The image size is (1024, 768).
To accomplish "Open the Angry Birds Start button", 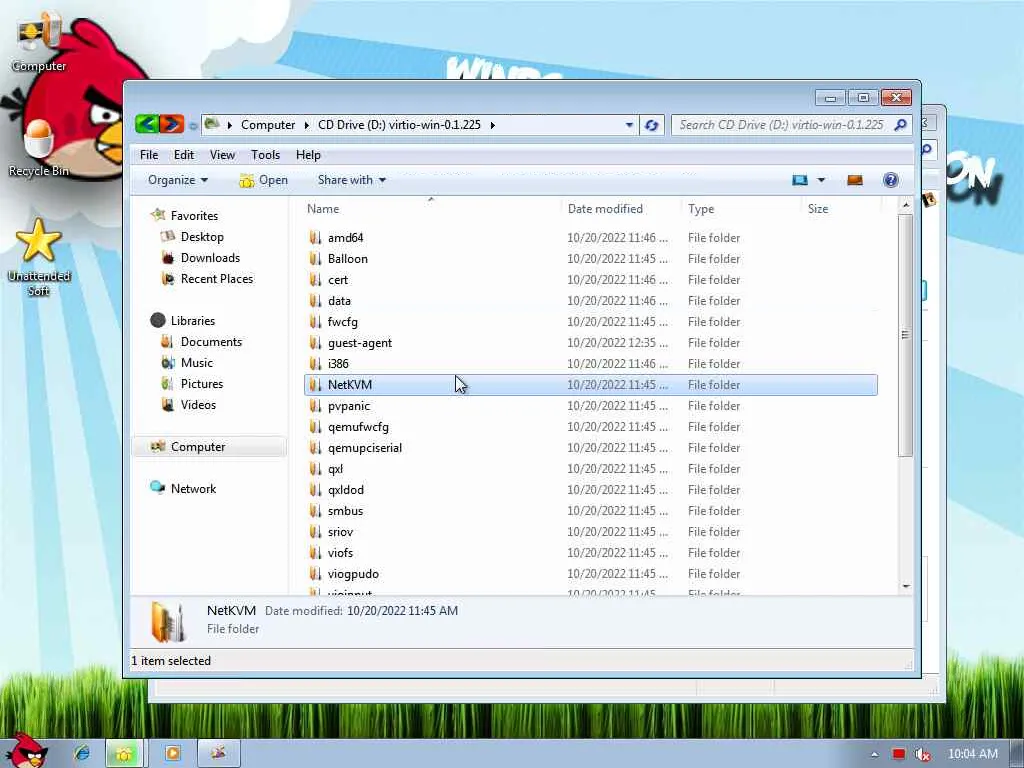I will pos(25,752).
